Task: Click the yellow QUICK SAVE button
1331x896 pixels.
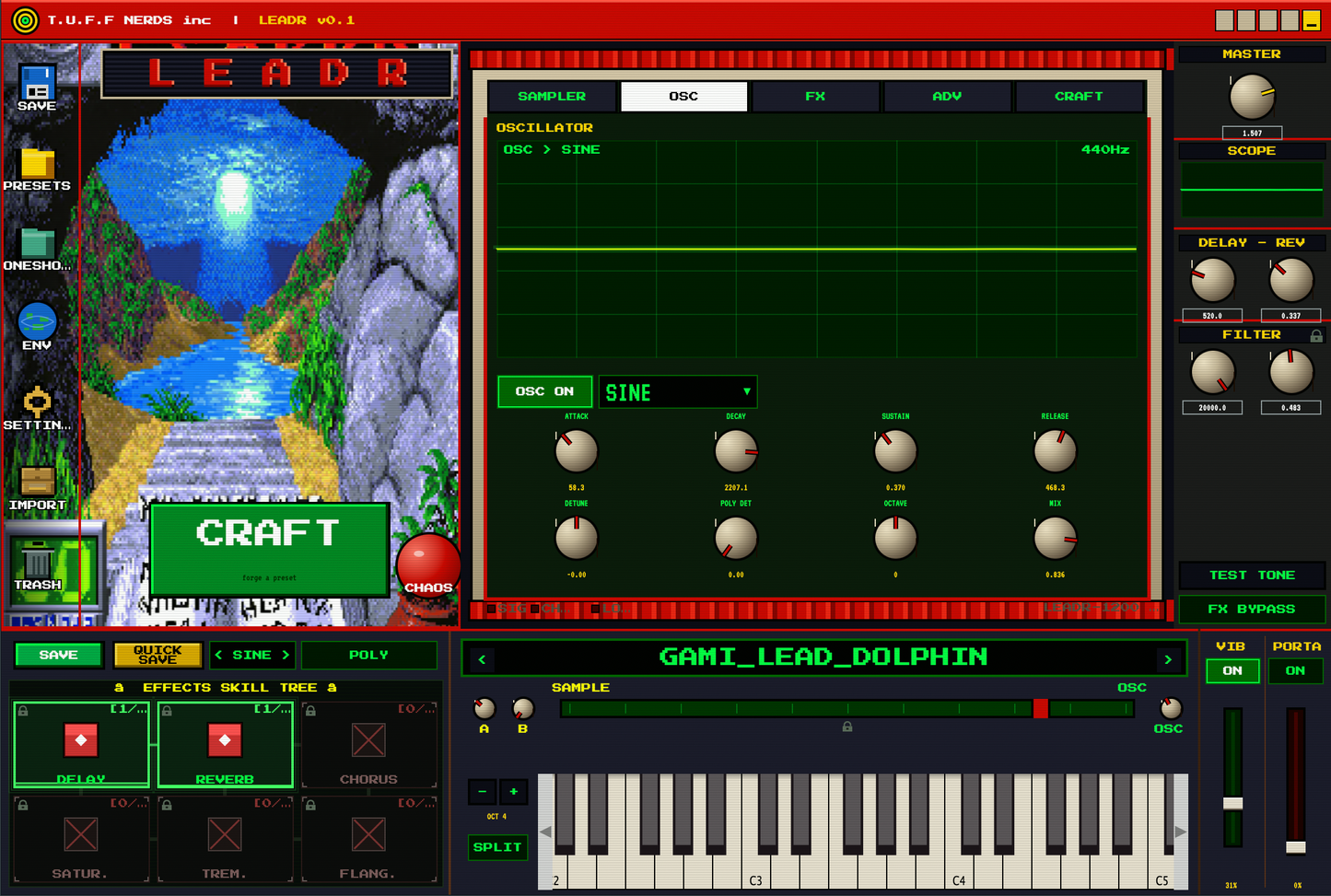Action: click(x=158, y=655)
